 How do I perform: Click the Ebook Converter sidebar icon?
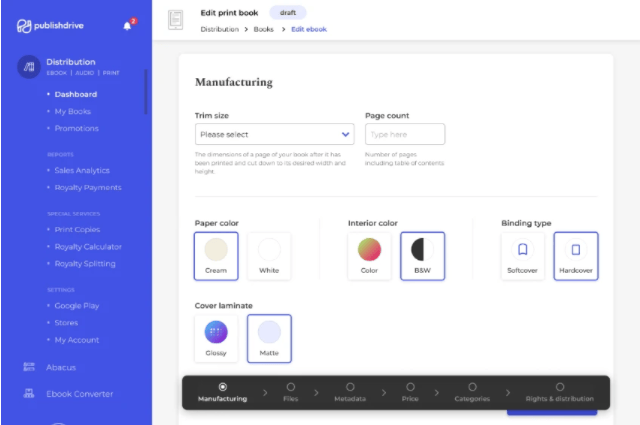(29, 394)
